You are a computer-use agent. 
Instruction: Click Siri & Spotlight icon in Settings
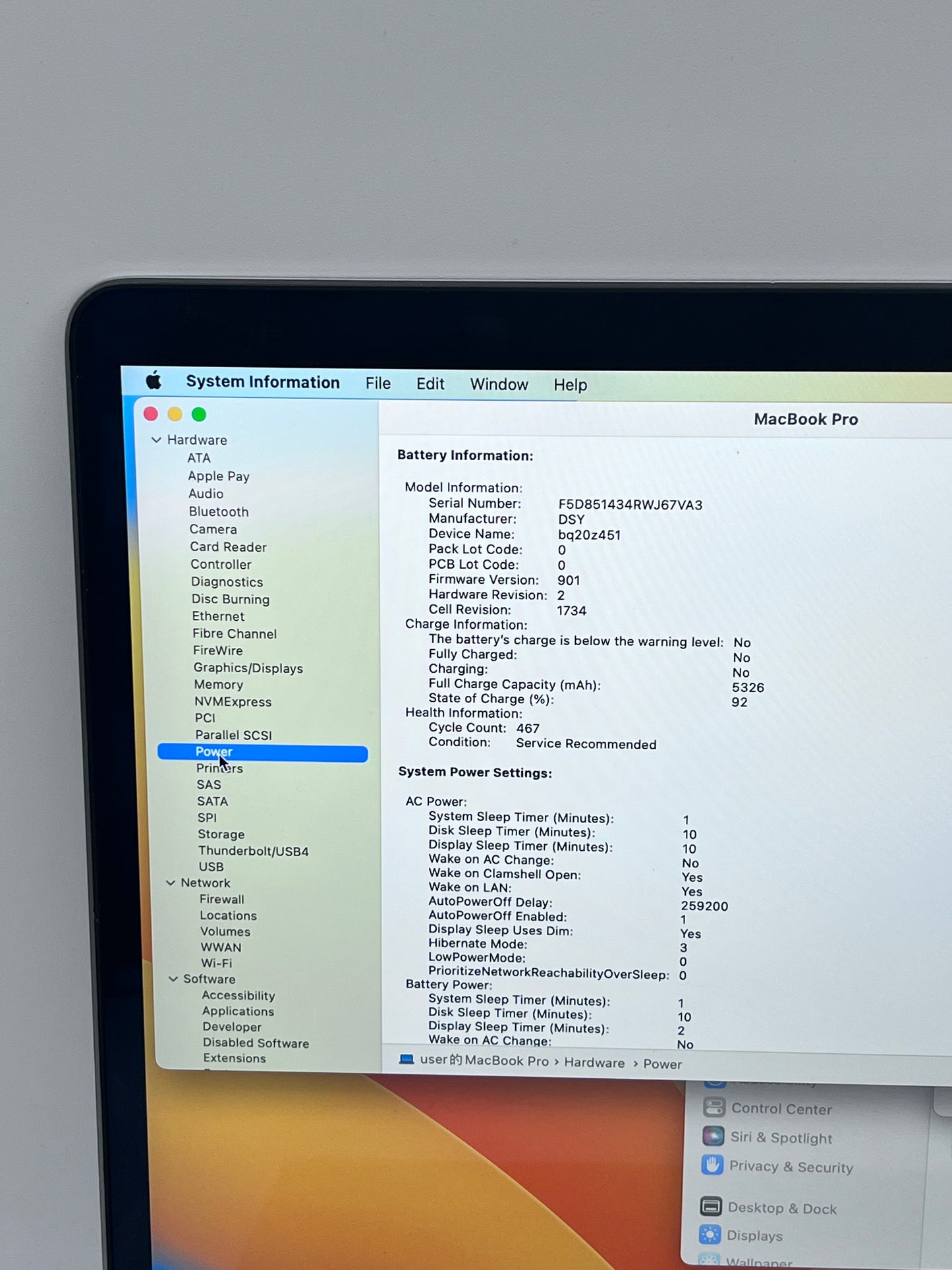coord(713,1136)
